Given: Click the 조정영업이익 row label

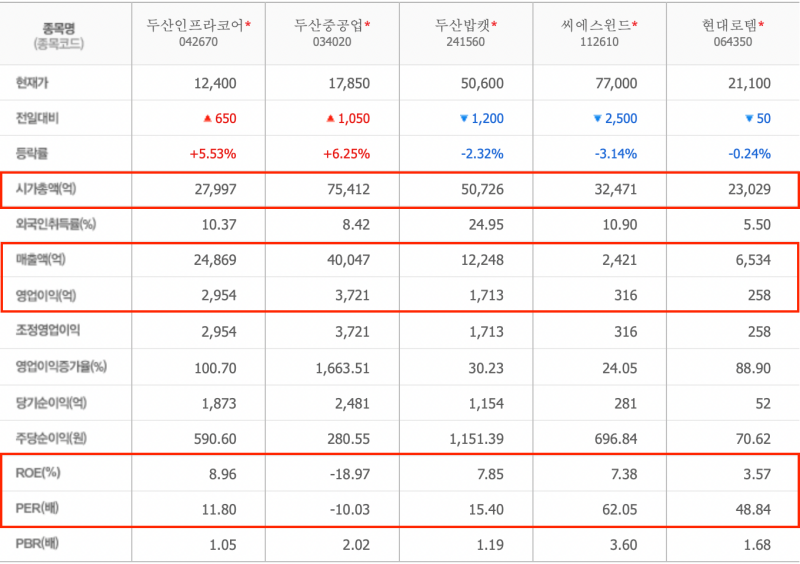Looking at the screenshot, I should click(48, 330).
